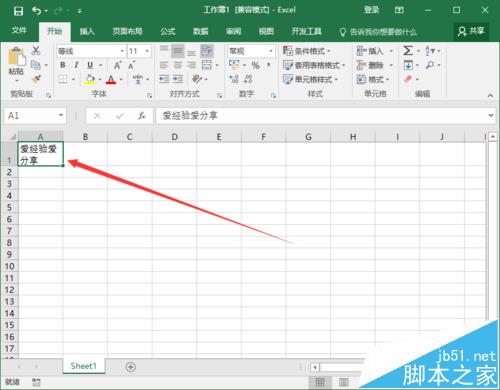
Task: Align text to middle
Action: [178, 51]
